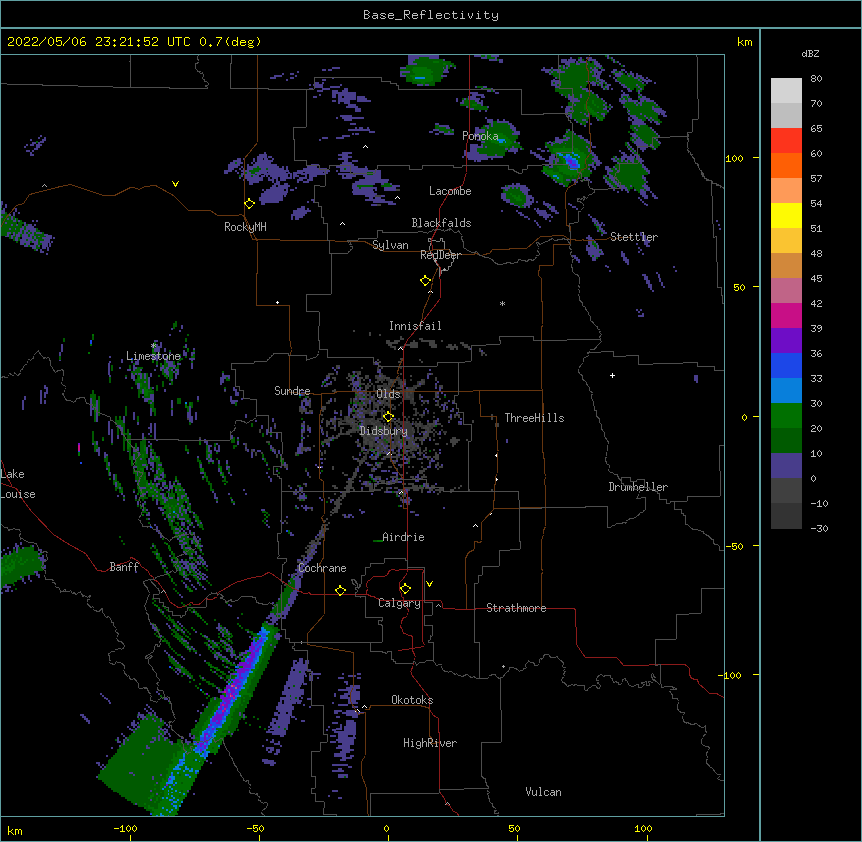Screen dimensions: 862x842
Task: Click the -100 tick label on bottom axis
Action: [125, 828]
